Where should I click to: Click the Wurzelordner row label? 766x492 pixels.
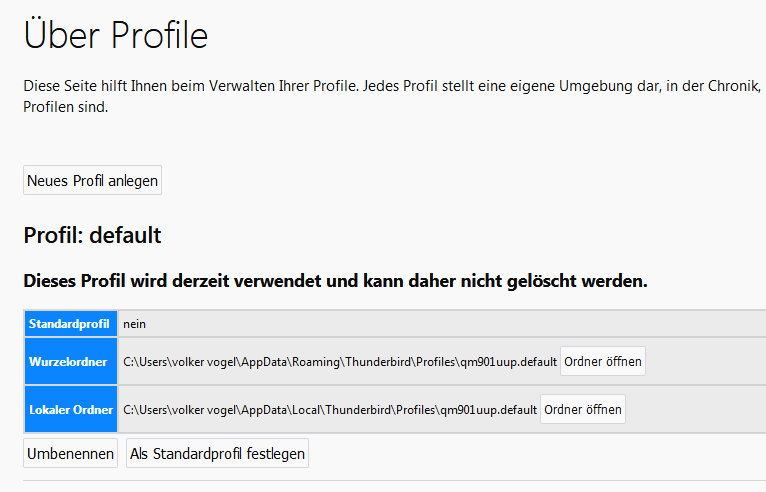coord(69,362)
